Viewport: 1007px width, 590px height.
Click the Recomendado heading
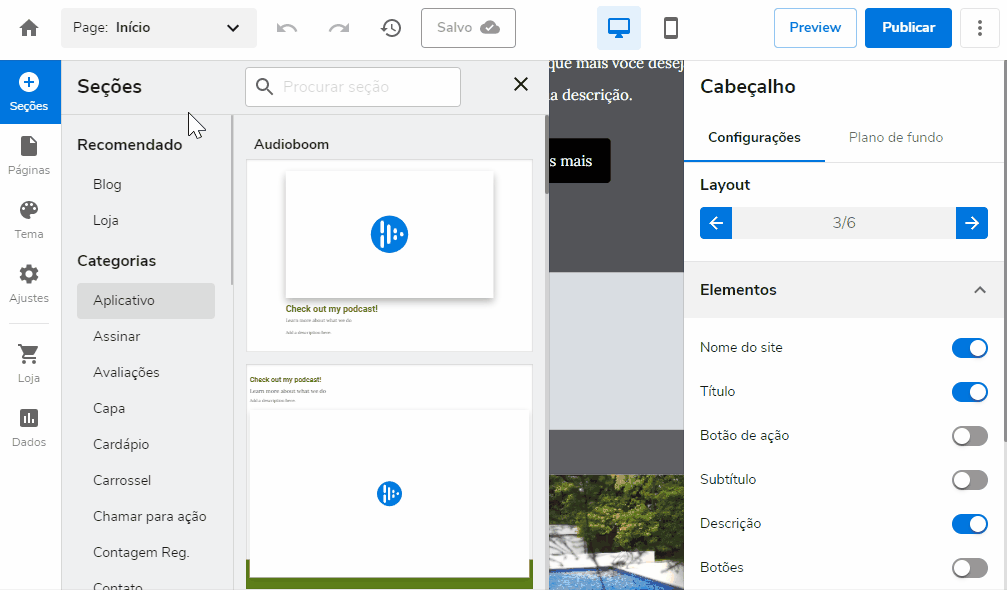point(130,144)
